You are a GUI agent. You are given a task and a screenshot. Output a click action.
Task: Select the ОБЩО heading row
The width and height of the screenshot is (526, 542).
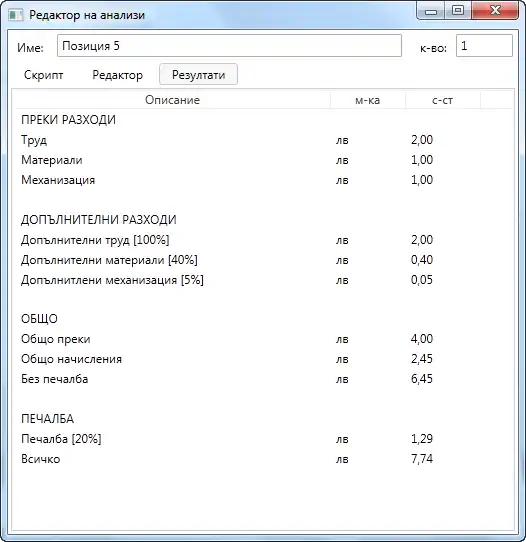[x=263, y=319]
